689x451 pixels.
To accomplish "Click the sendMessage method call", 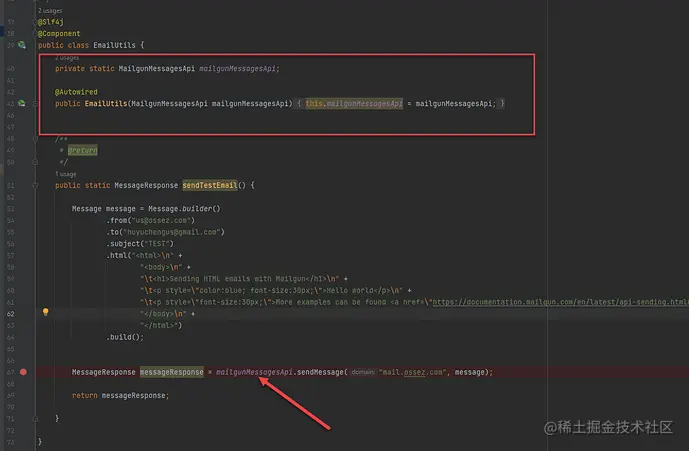I will point(320,372).
